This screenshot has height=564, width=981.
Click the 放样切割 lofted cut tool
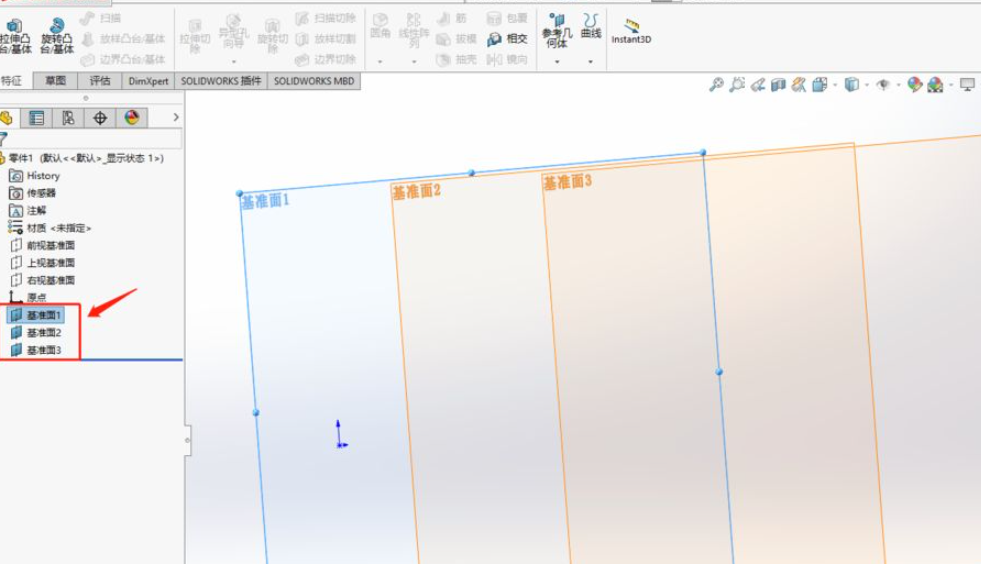point(325,39)
